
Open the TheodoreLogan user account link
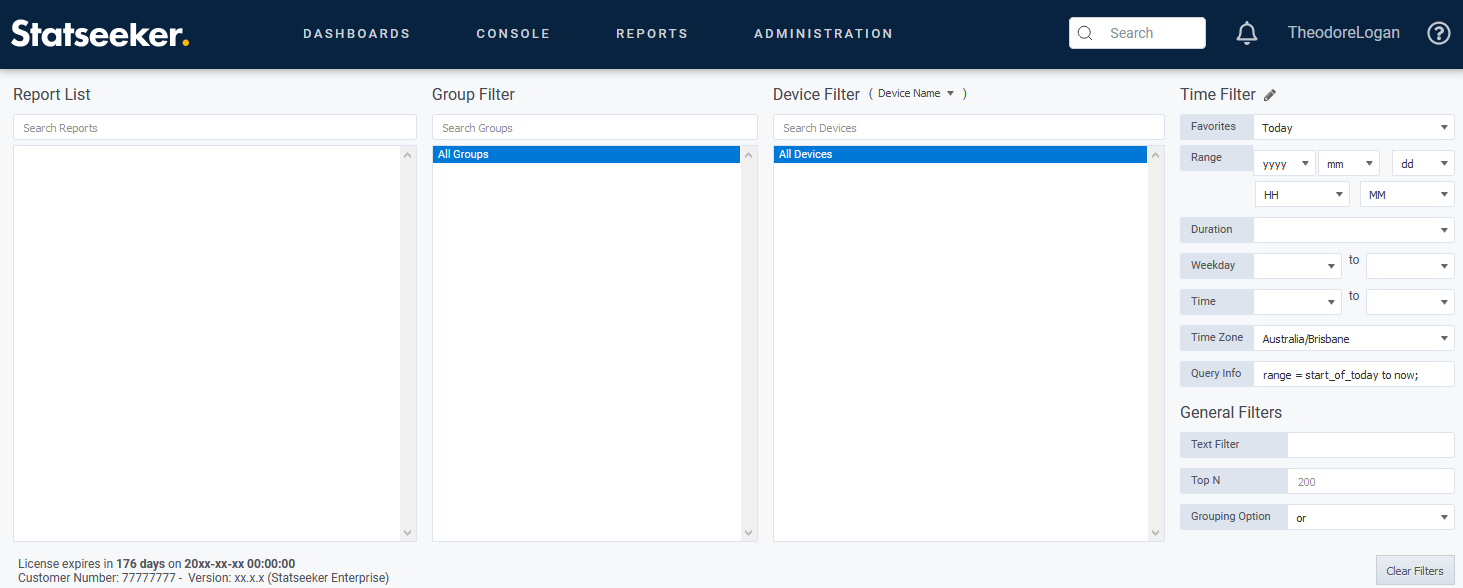click(x=1343, y=33)
